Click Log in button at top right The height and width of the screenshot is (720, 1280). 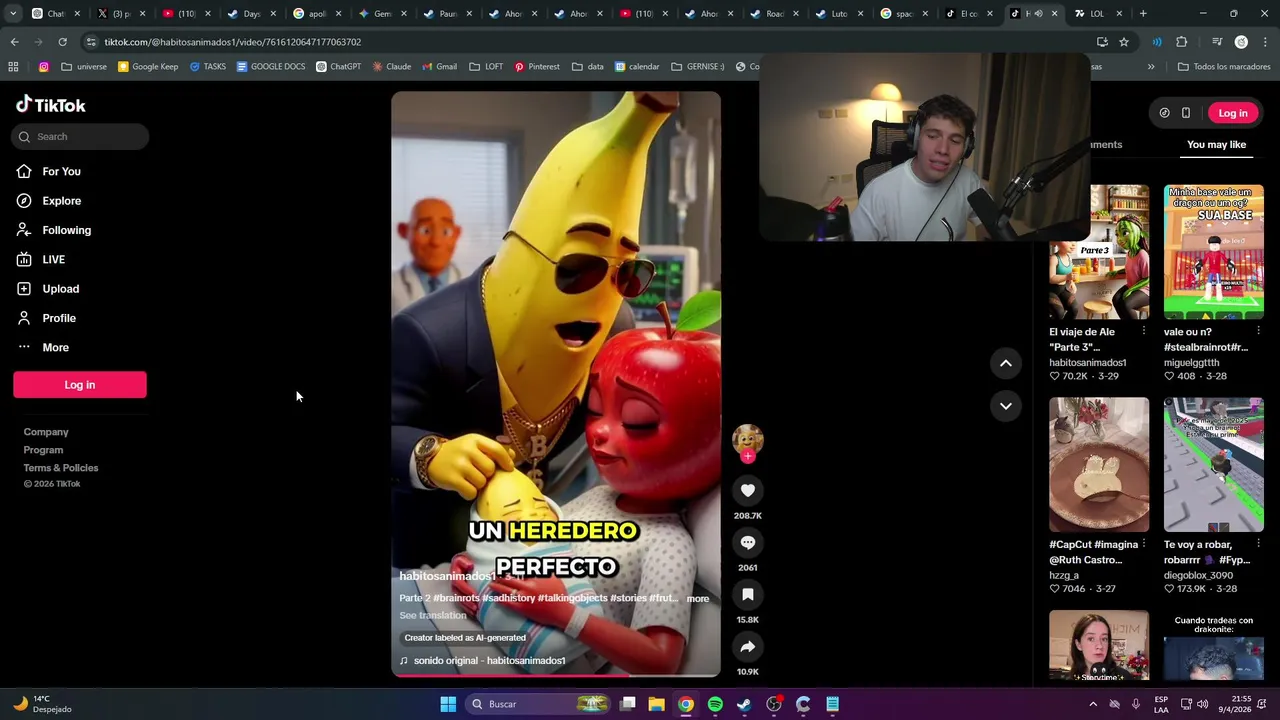pos(1232,113)
